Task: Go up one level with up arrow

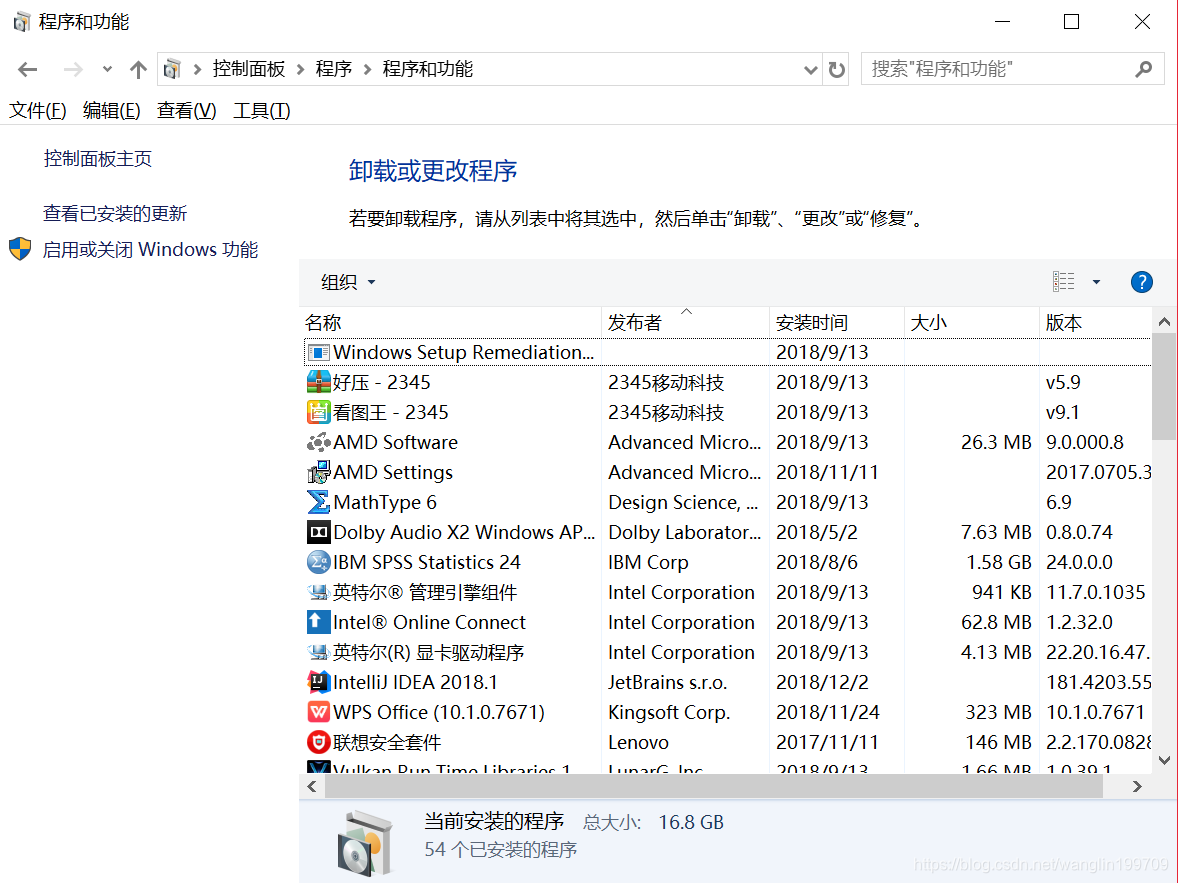Action: [137, 70]
